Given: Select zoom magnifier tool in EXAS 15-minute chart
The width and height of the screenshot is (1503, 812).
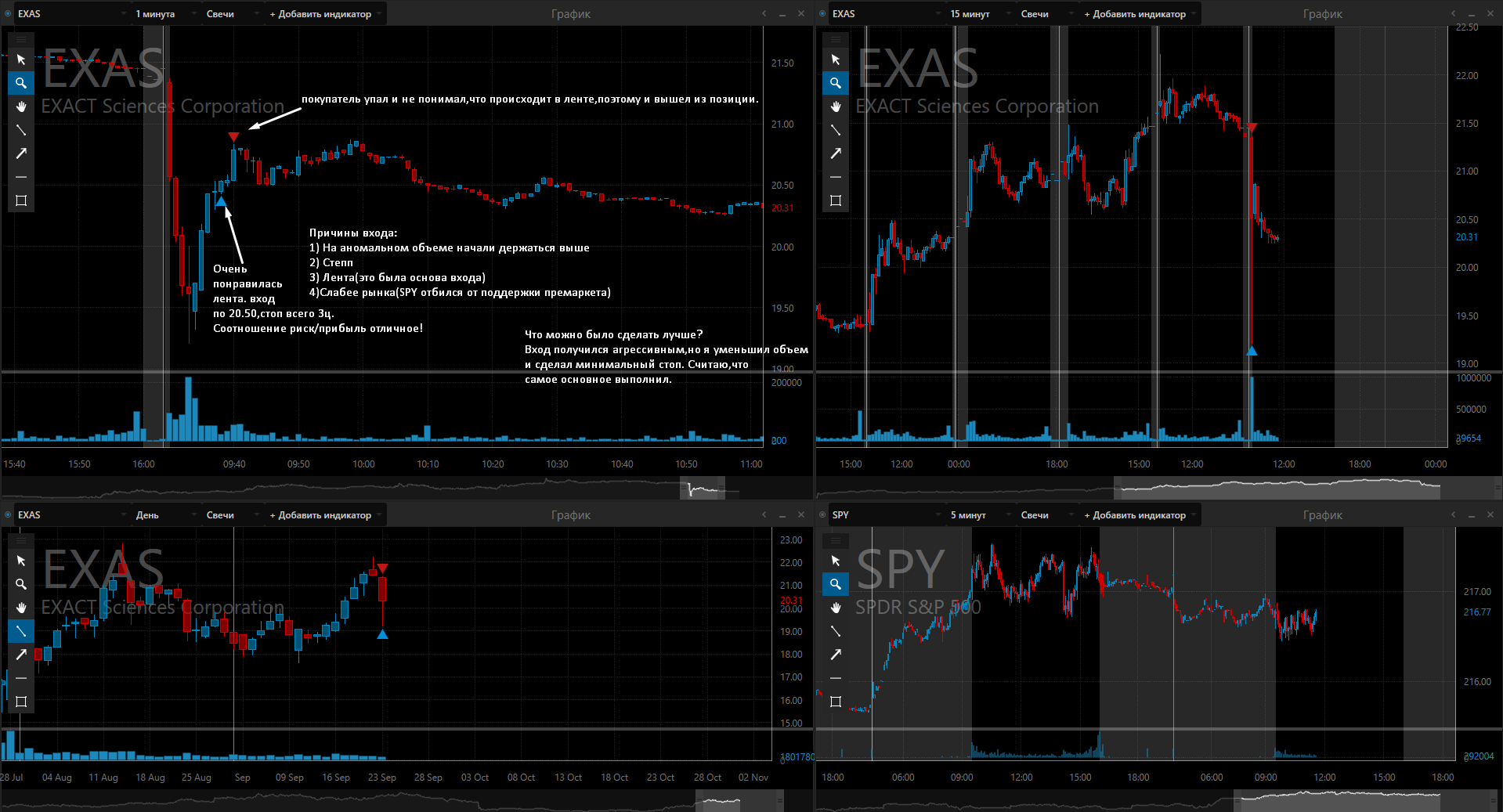Looking at the screenshot, I should (x=836, y=83).
